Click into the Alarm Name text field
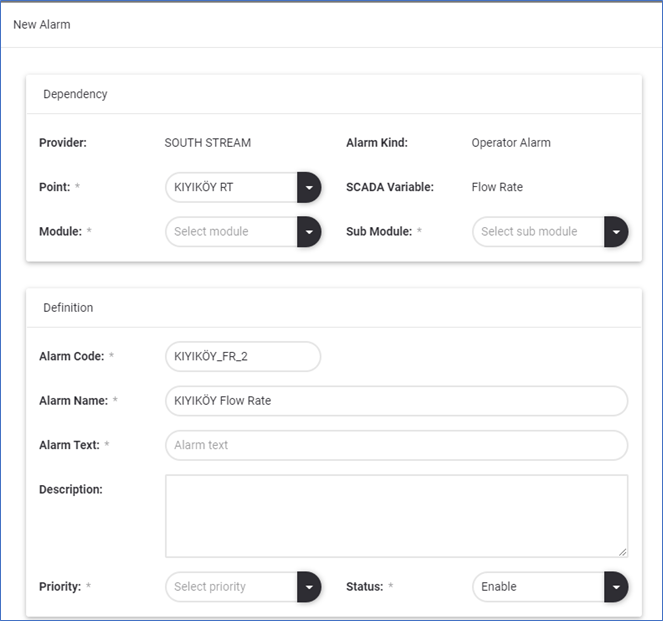 (396, 401)
